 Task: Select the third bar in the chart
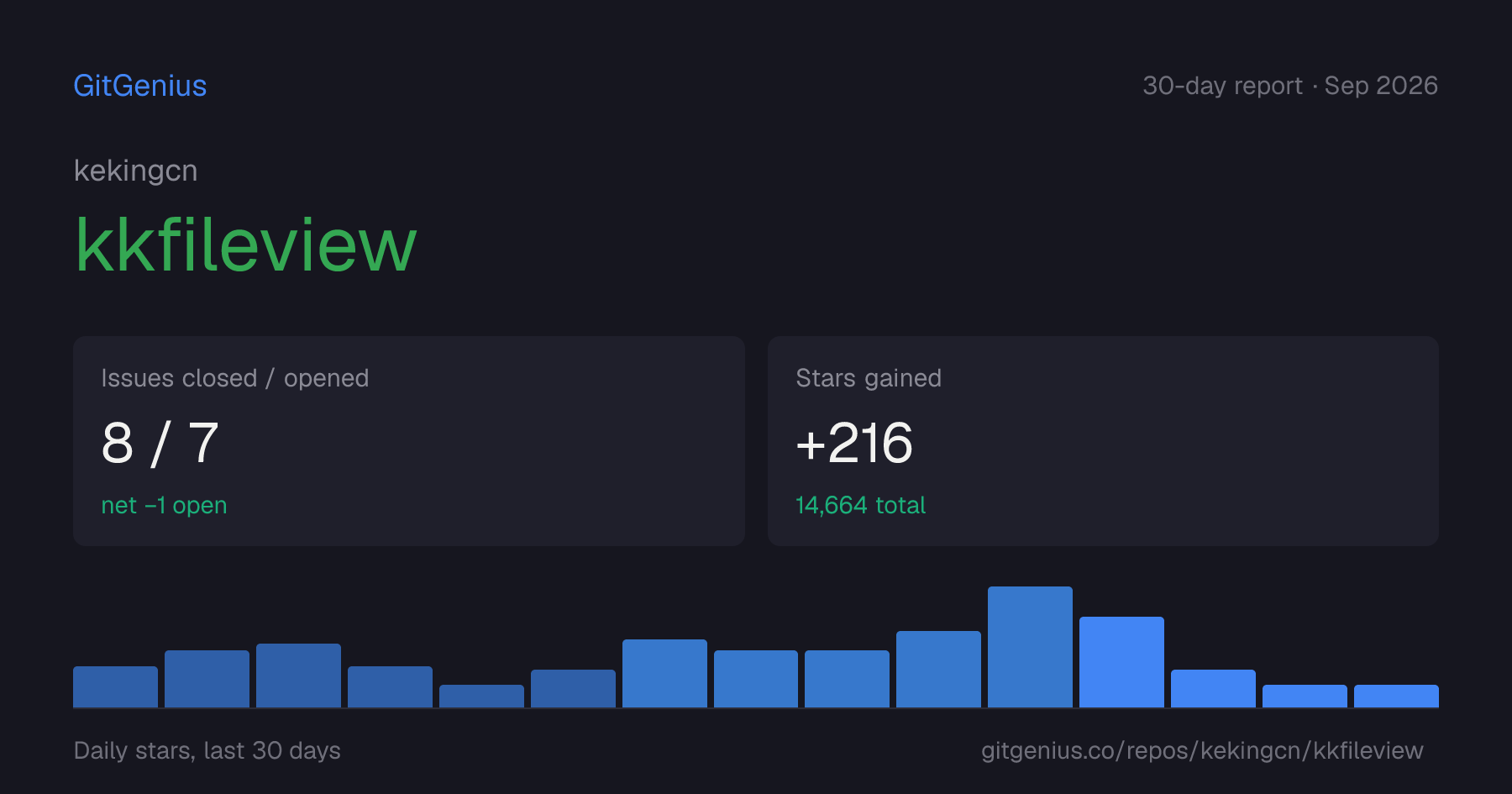click(x=298, y=676)
